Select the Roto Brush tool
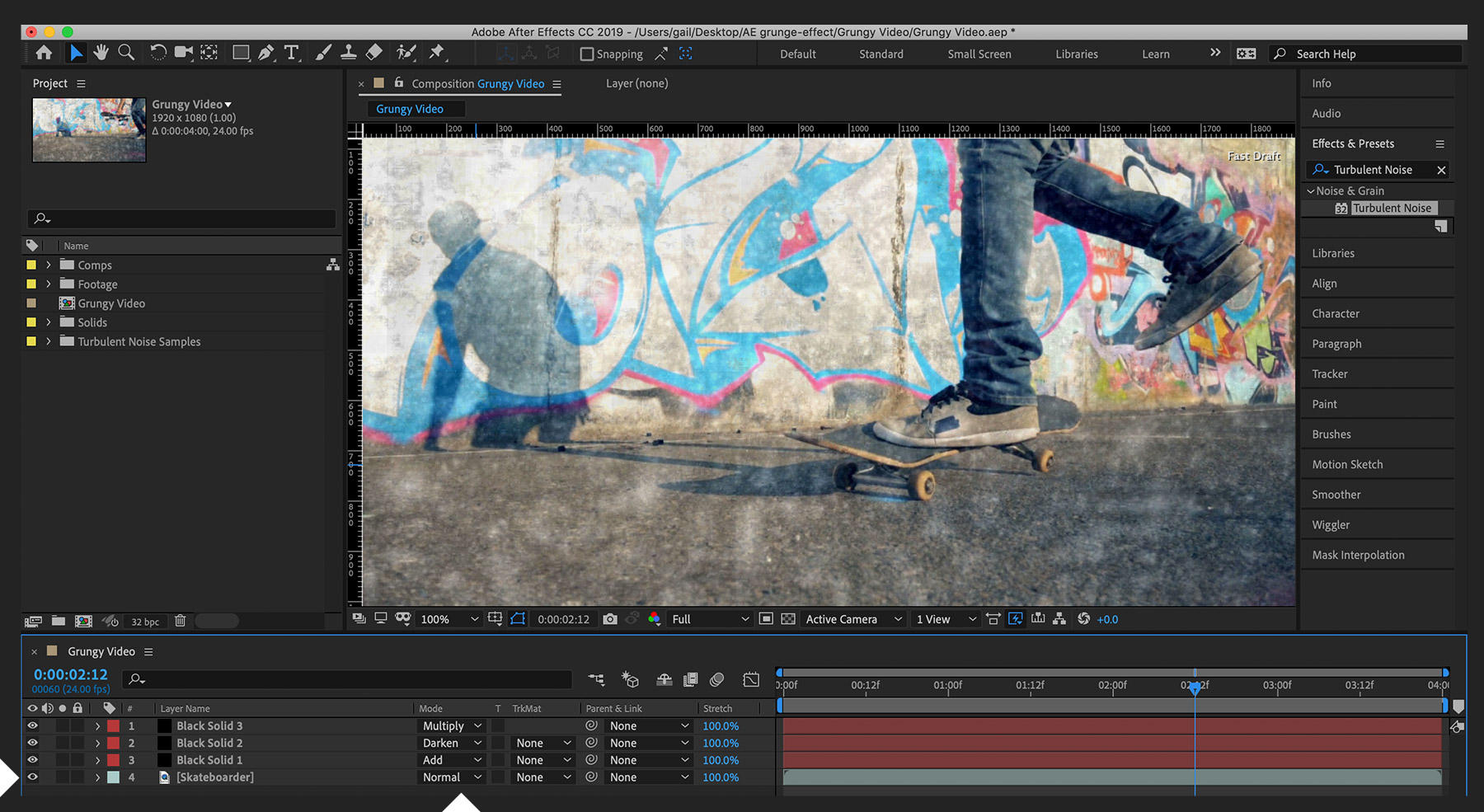Image resolution: width=1484 pixels, height=812 pixels. tap(406, 52)
